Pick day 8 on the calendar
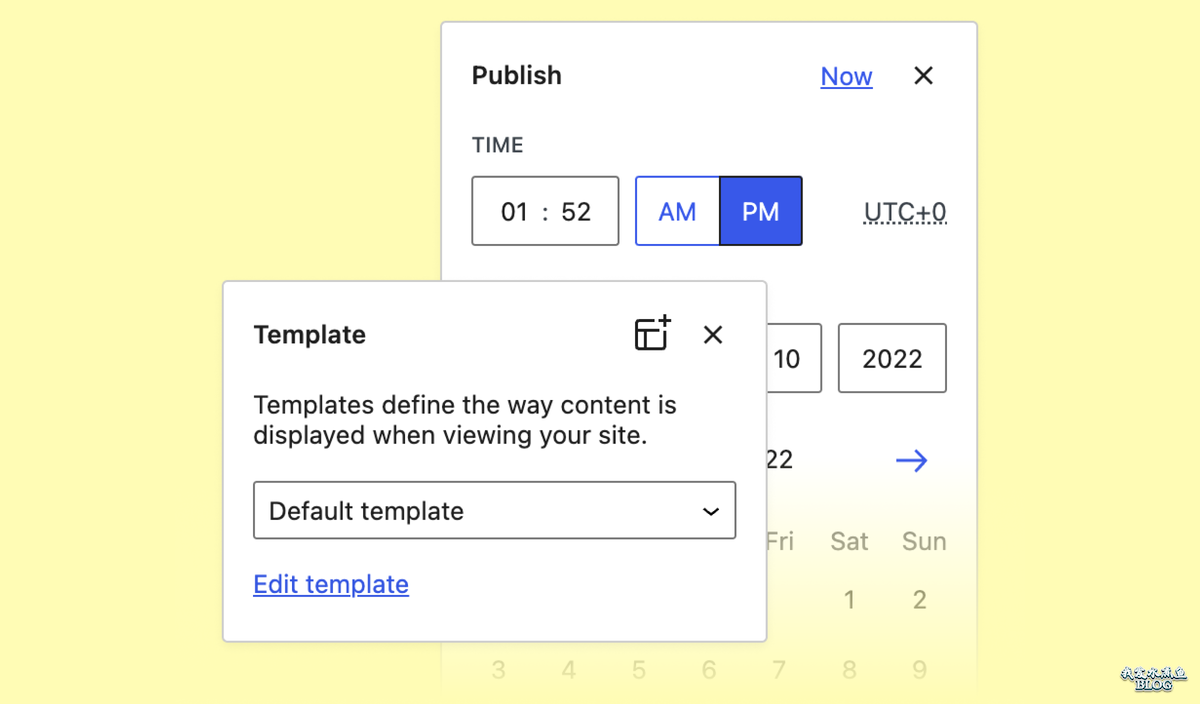The width and height of the screenshot is (1200, 704). (x=849, y=669)
